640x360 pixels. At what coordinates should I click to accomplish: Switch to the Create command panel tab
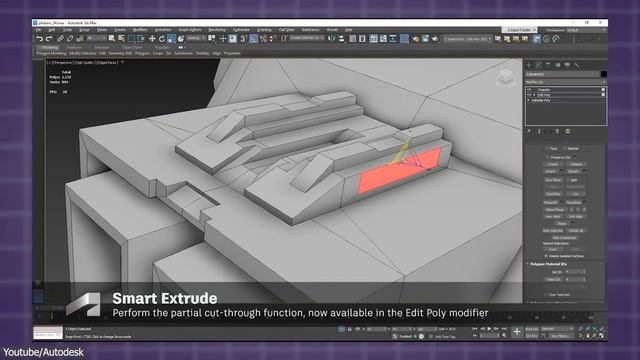(x=529, y=65)
